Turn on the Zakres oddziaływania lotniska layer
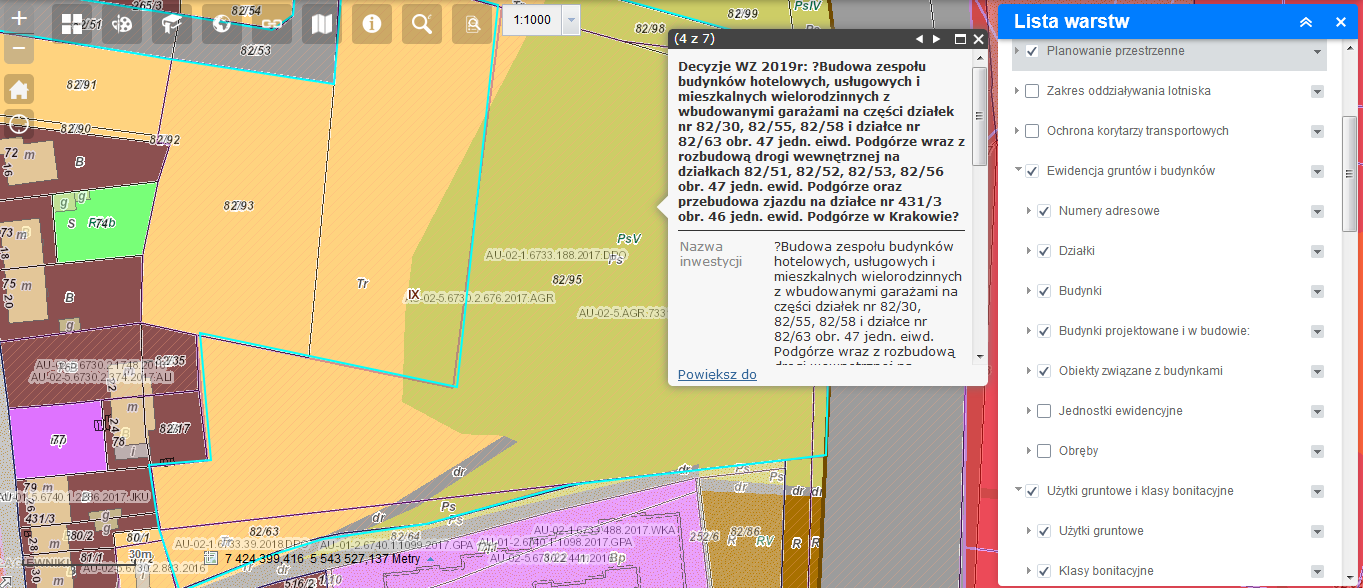 1032,91
